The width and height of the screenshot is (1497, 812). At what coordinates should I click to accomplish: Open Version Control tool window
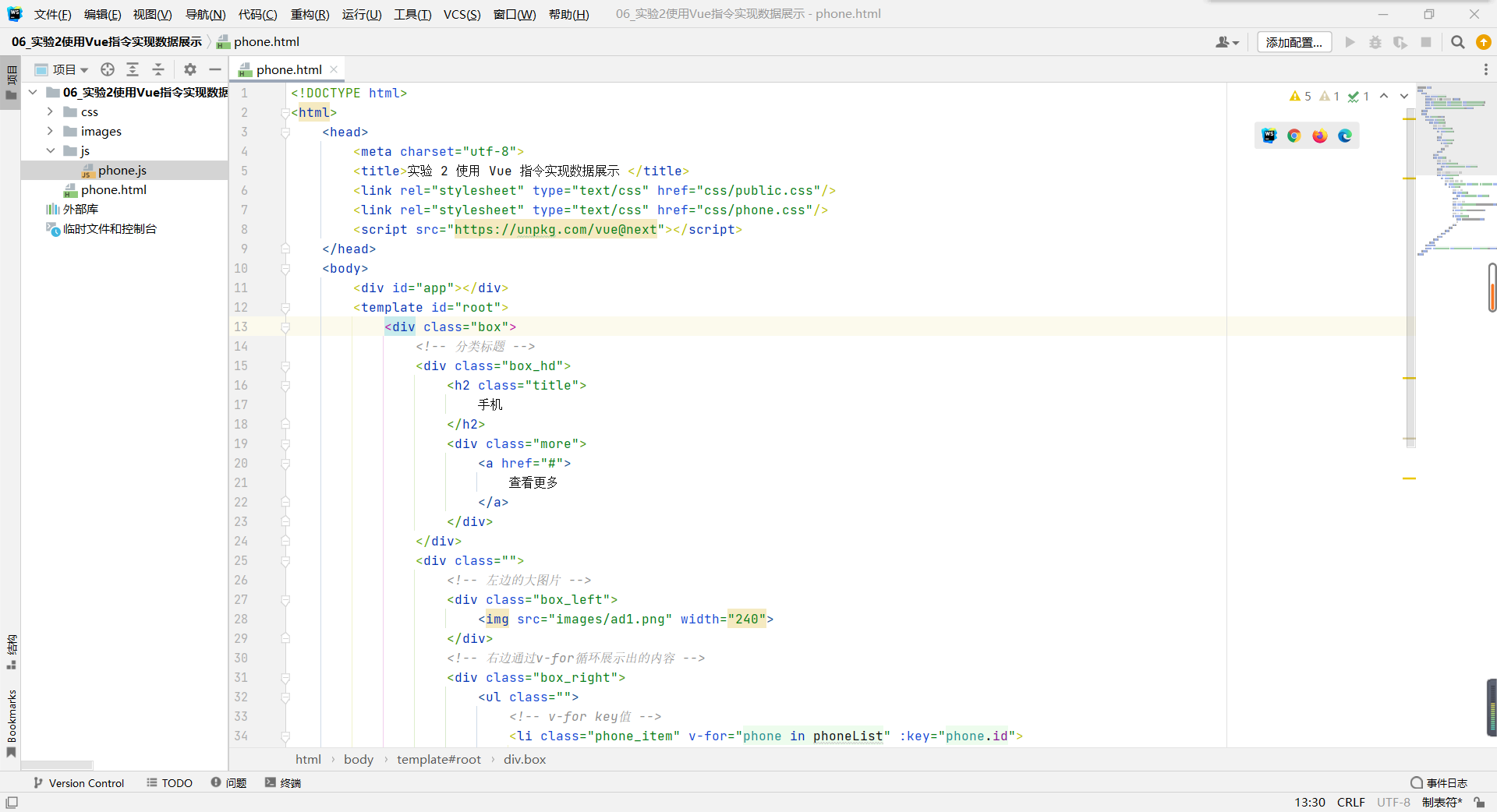tap(79, 782)
